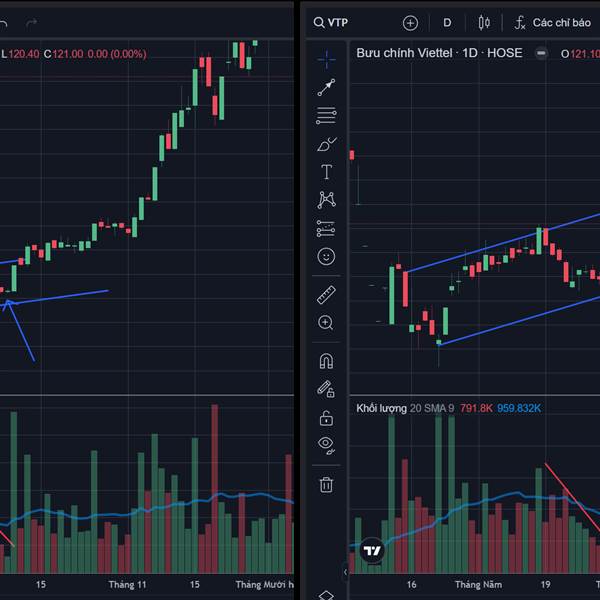Collapse the Bưu chính Viettel legend
The height and width of the screenshot is (600, 600).
[541, 53]
